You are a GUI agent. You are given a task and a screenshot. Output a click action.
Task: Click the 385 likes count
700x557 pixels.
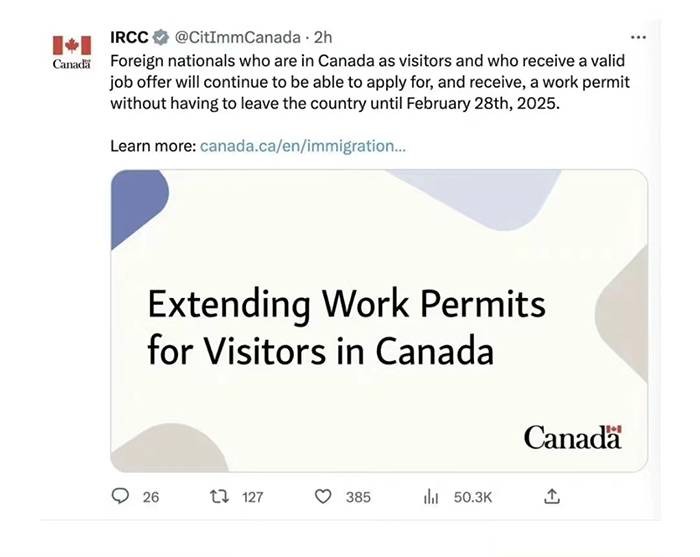[358, 497]
